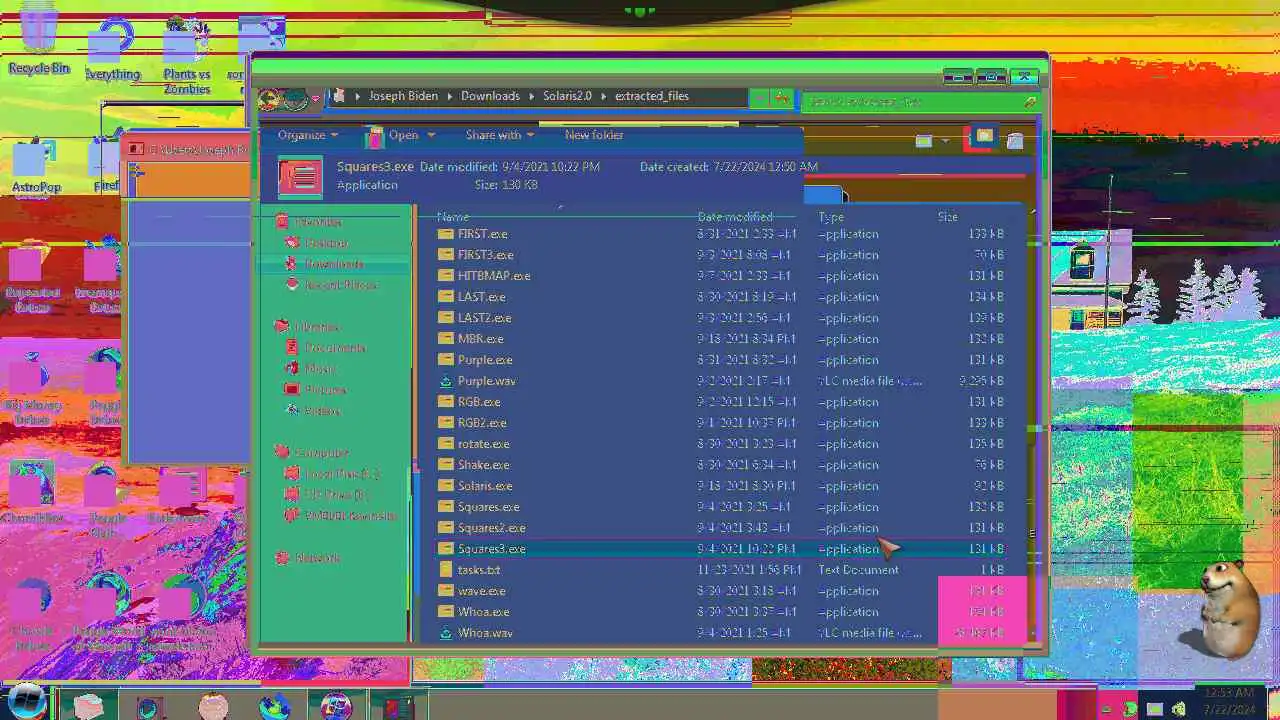
Task: Select the HITBMAP.exe file icon
Action: [446, 276]
